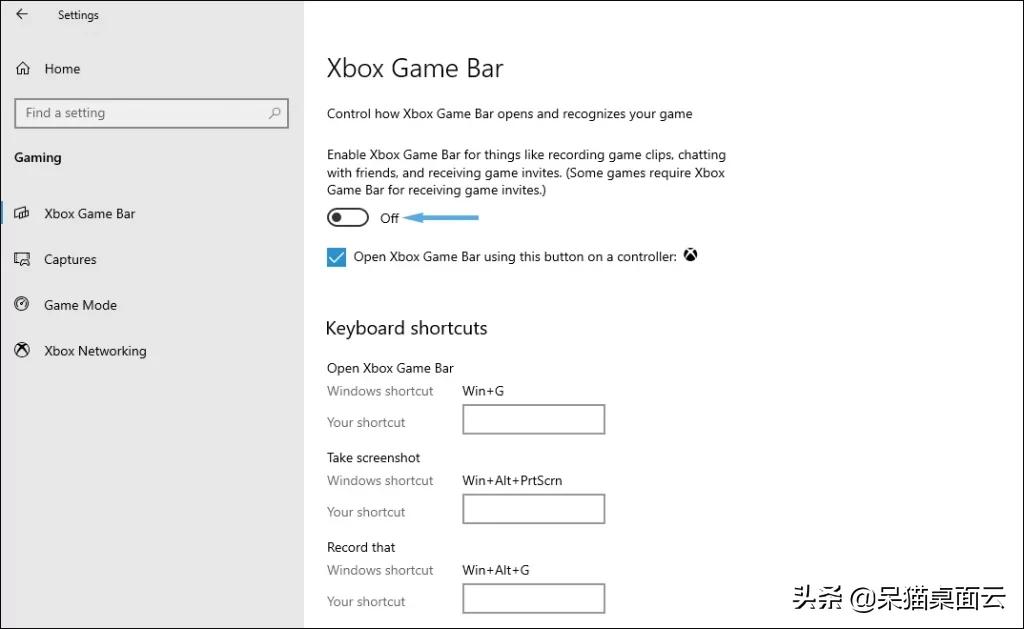Click the Take screenshot label
The height and width of the screenshot is (629, 1024).
tap(374, 457)
